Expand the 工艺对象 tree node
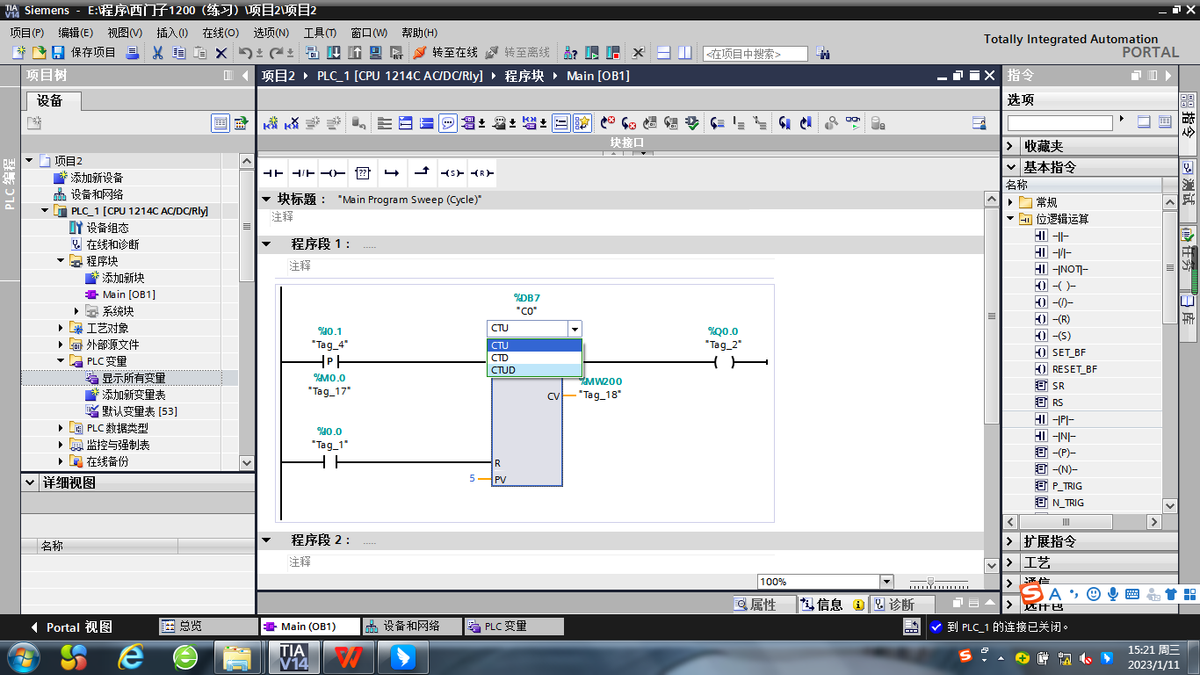This screenshot has height=675, width=1200. coord(61,328)
